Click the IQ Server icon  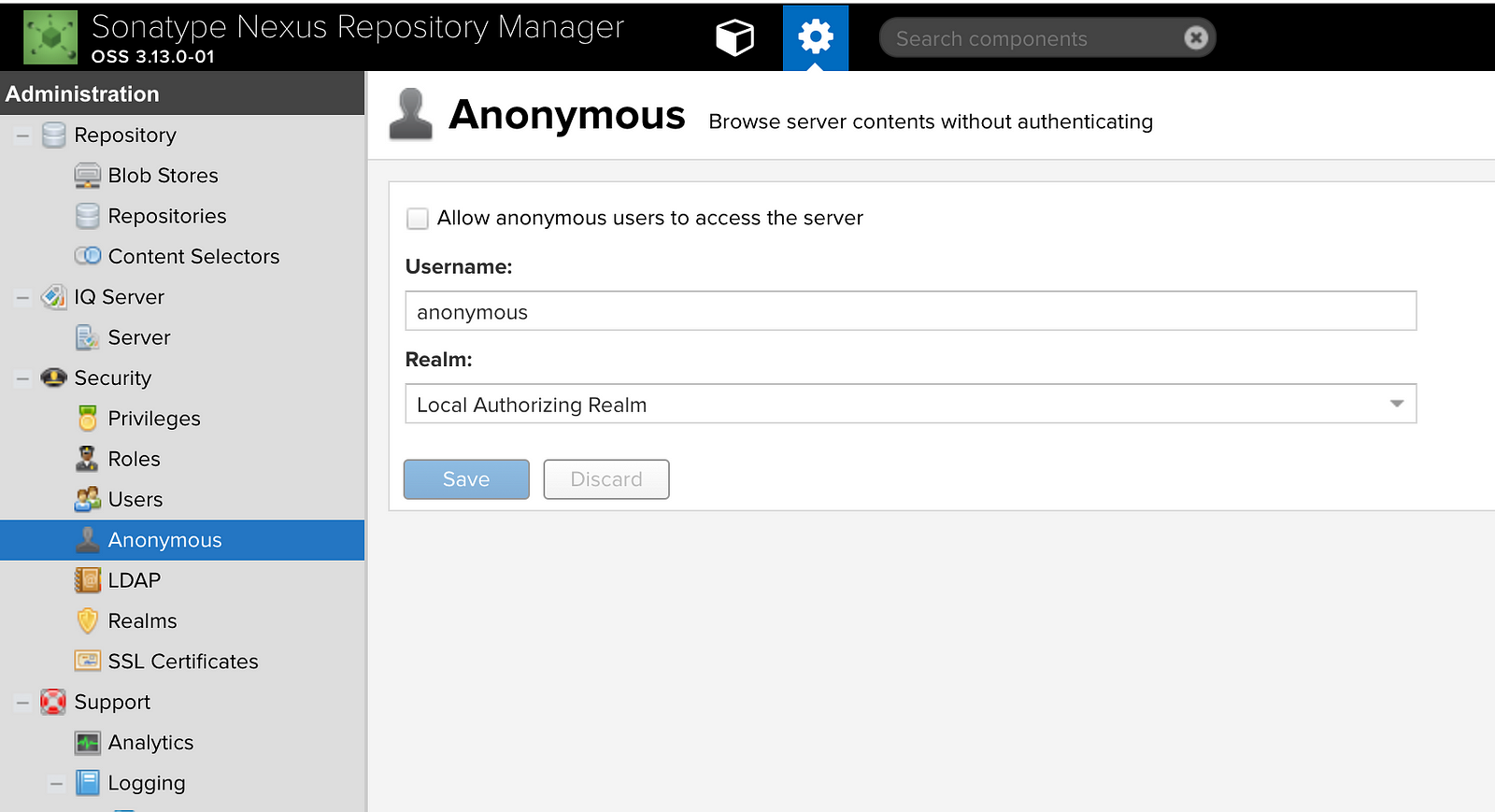pyautogui.click(x=54, y=297)
